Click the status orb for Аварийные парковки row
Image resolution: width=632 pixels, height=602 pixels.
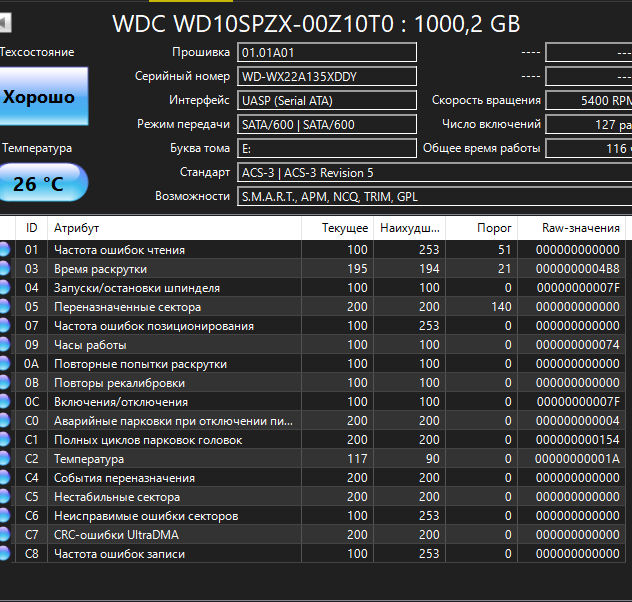click(4, 421)
